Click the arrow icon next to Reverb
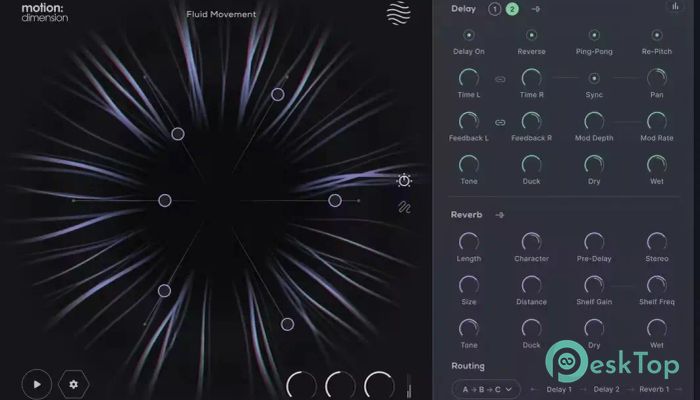 (499, 214)
